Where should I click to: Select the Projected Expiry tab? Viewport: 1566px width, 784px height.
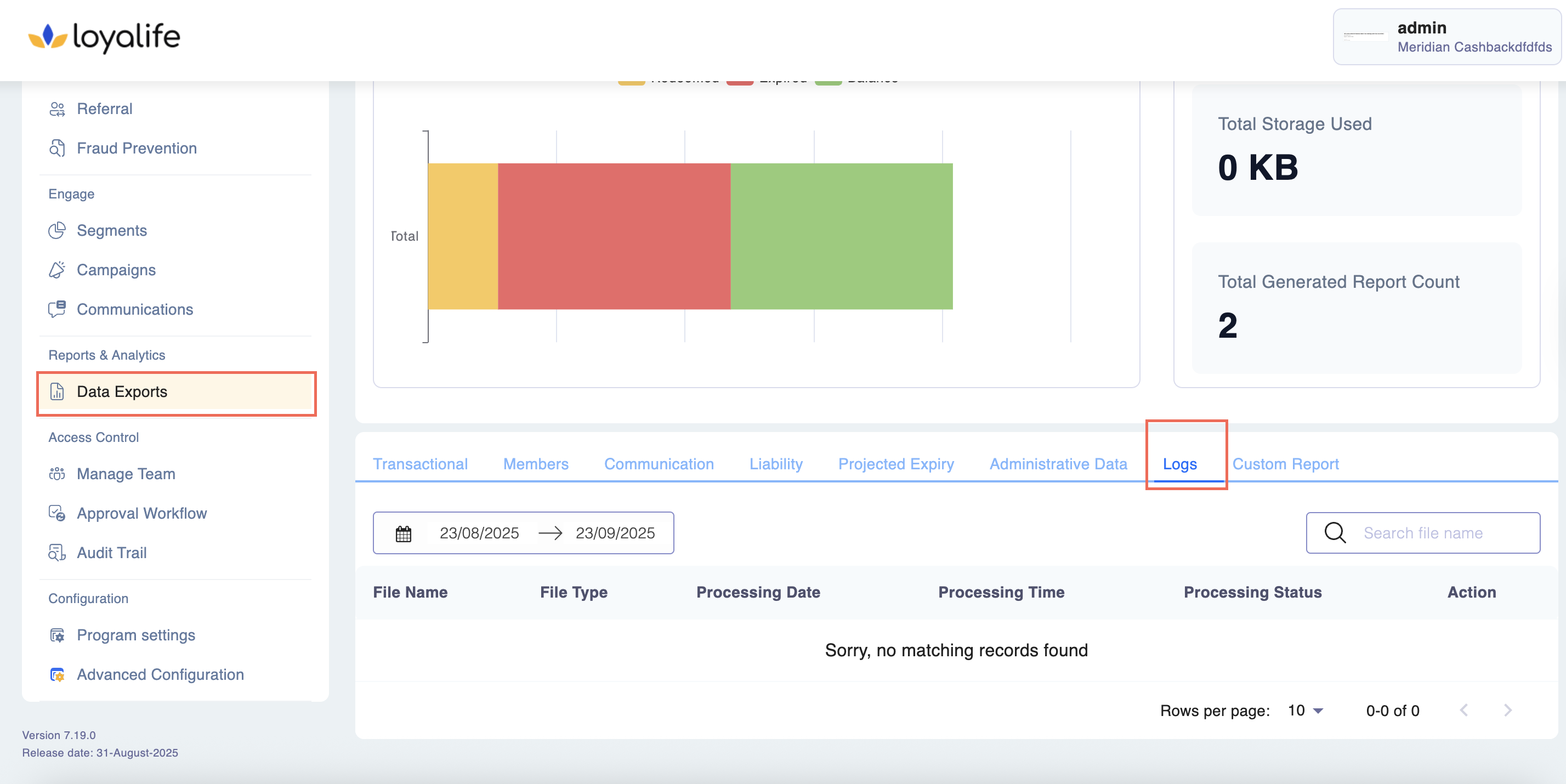coord(895,464)
